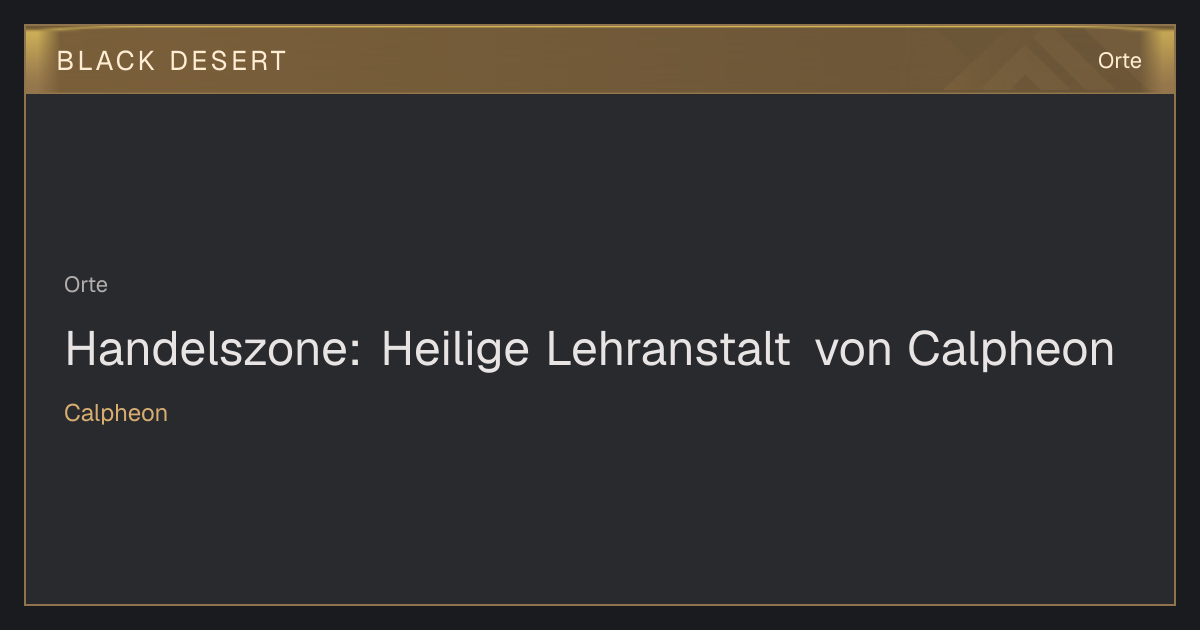Click the golden header banner center

(x=600, y=60)
